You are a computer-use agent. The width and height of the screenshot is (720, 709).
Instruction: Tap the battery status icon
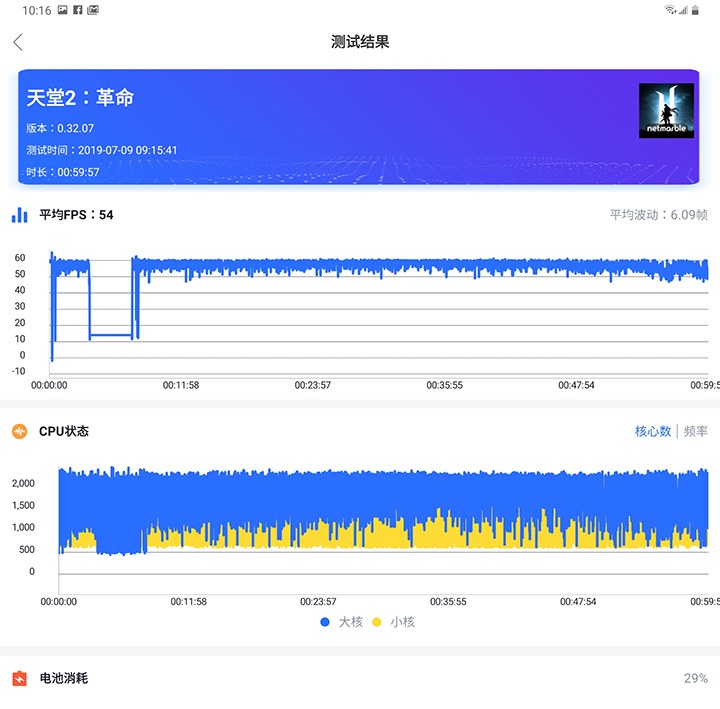point(695,10)
